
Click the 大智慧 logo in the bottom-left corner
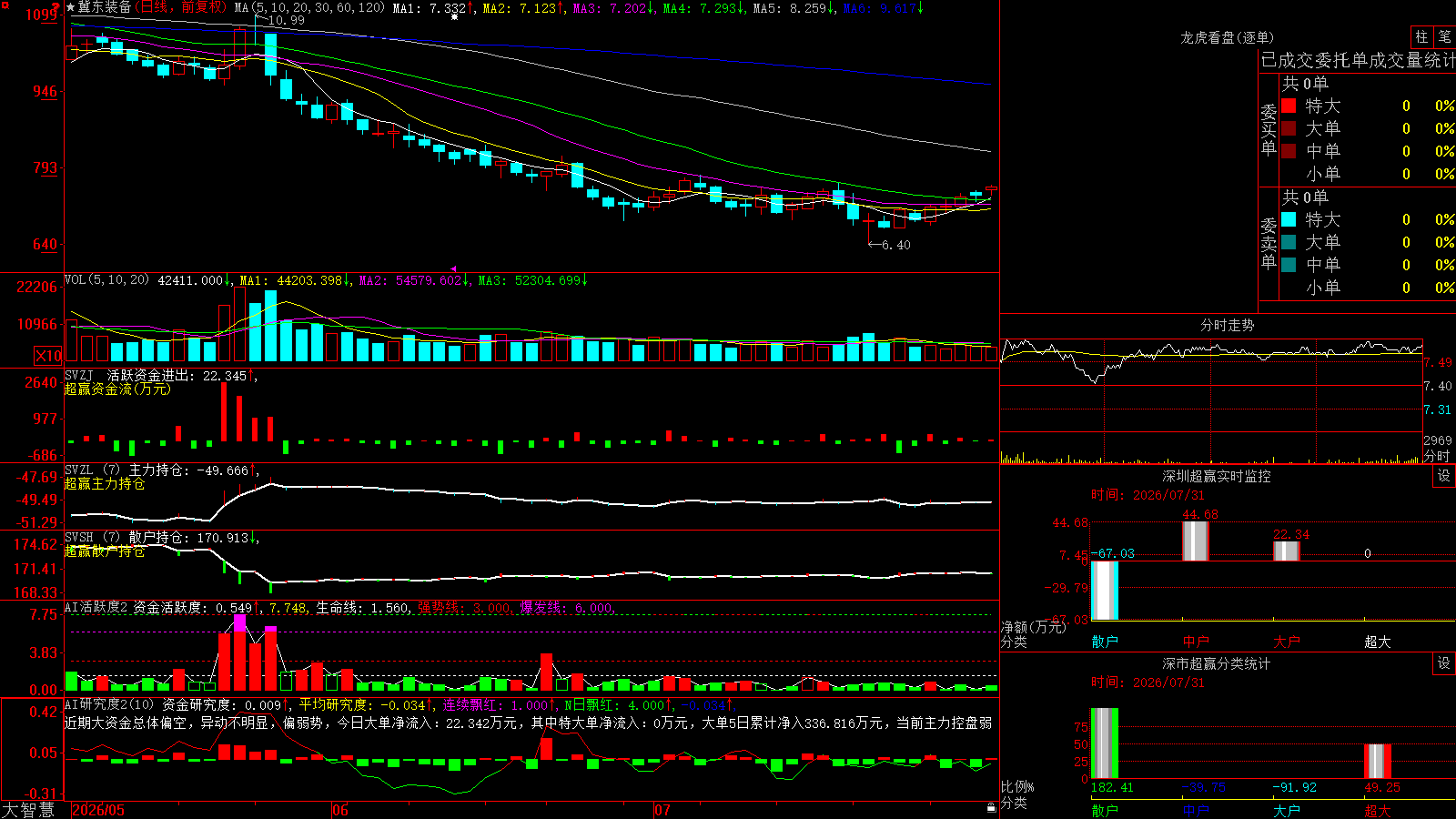coord(28,810)
